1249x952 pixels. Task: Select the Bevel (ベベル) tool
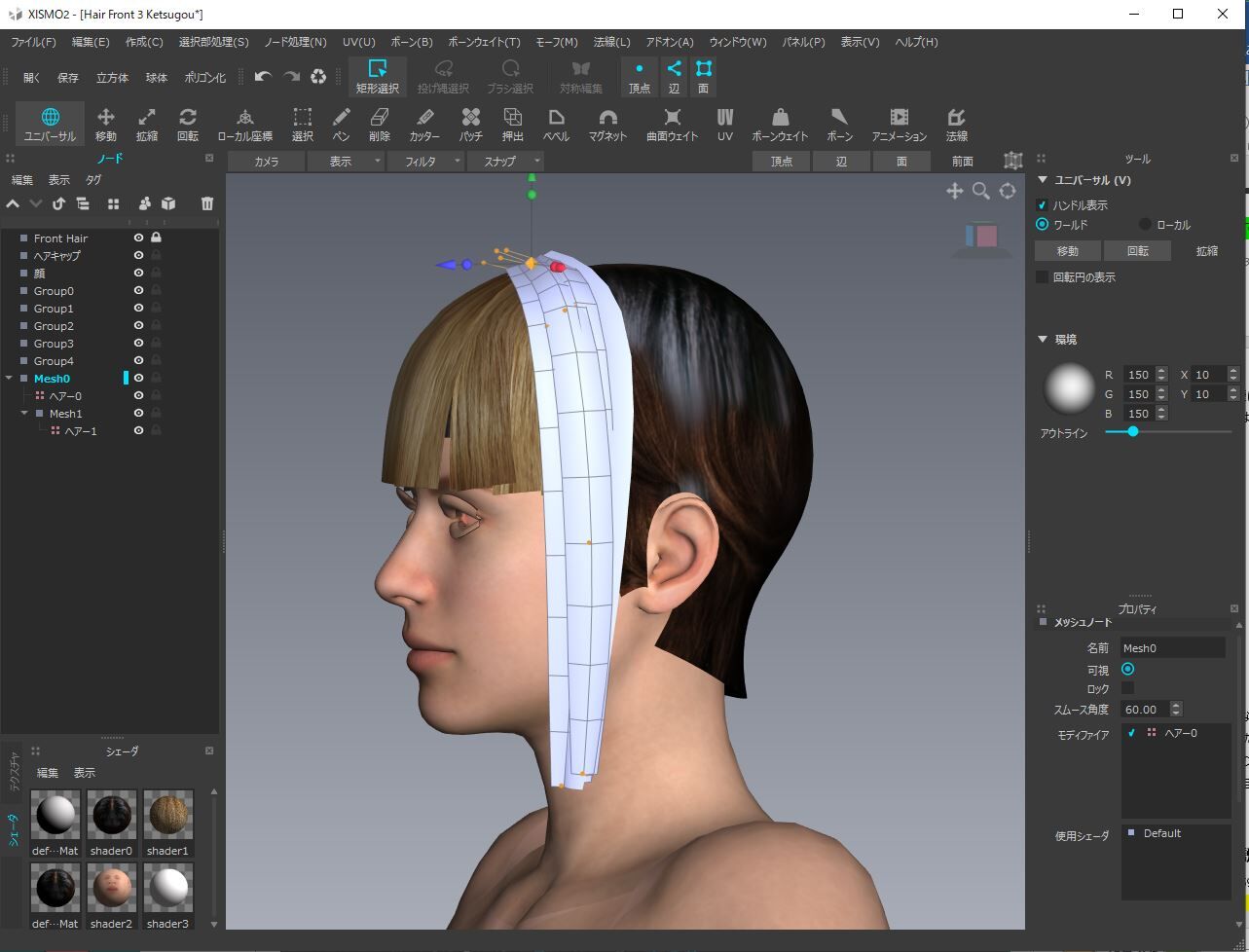(x=556, y=125)
